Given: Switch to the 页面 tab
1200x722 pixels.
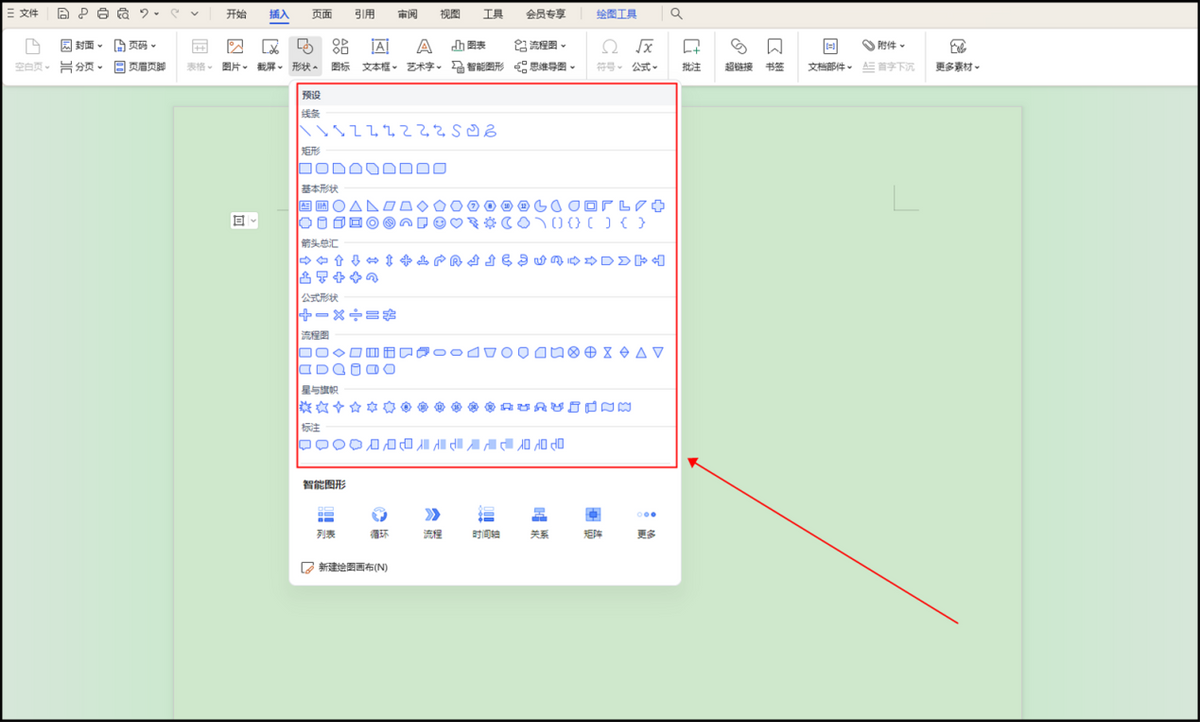Looking at the screenshot, I should click(x=322, y=14).
